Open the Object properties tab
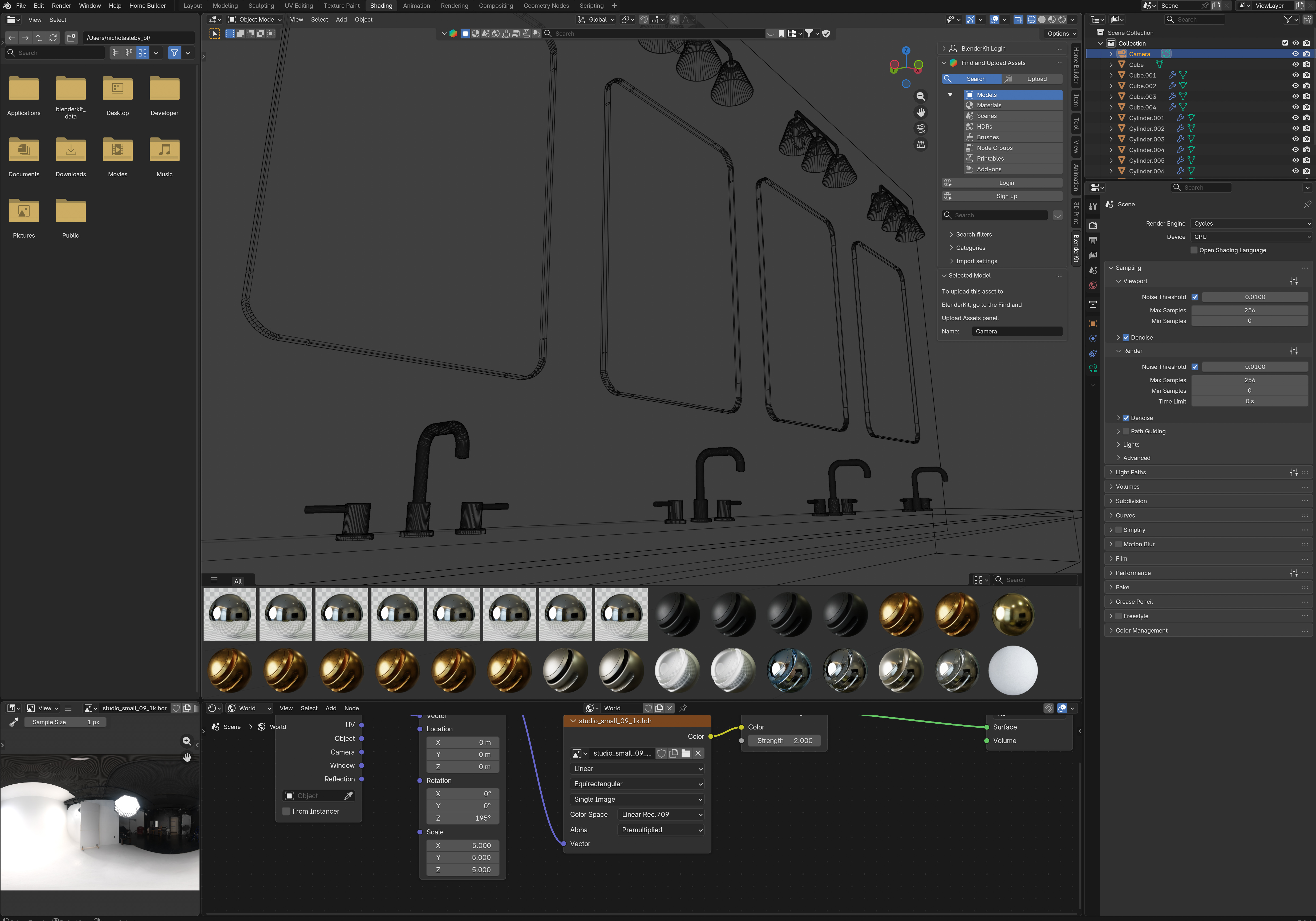This screenshot has width=1316, height=921. [x=1093, y=324]
